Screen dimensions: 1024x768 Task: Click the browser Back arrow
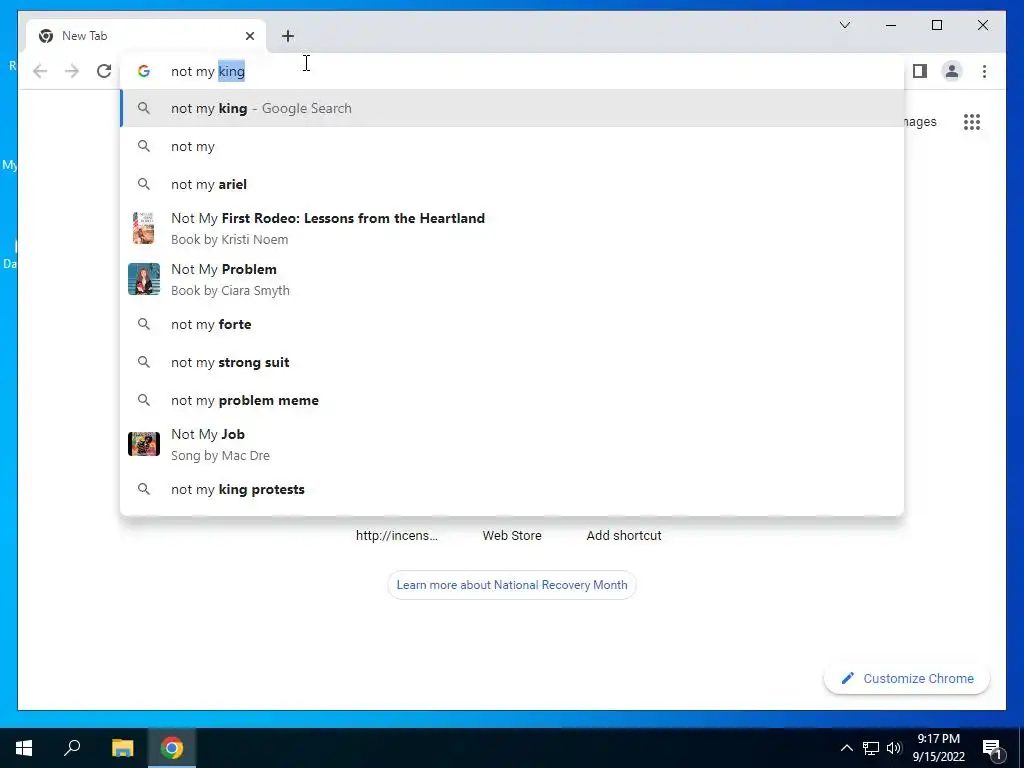[40, 71]
